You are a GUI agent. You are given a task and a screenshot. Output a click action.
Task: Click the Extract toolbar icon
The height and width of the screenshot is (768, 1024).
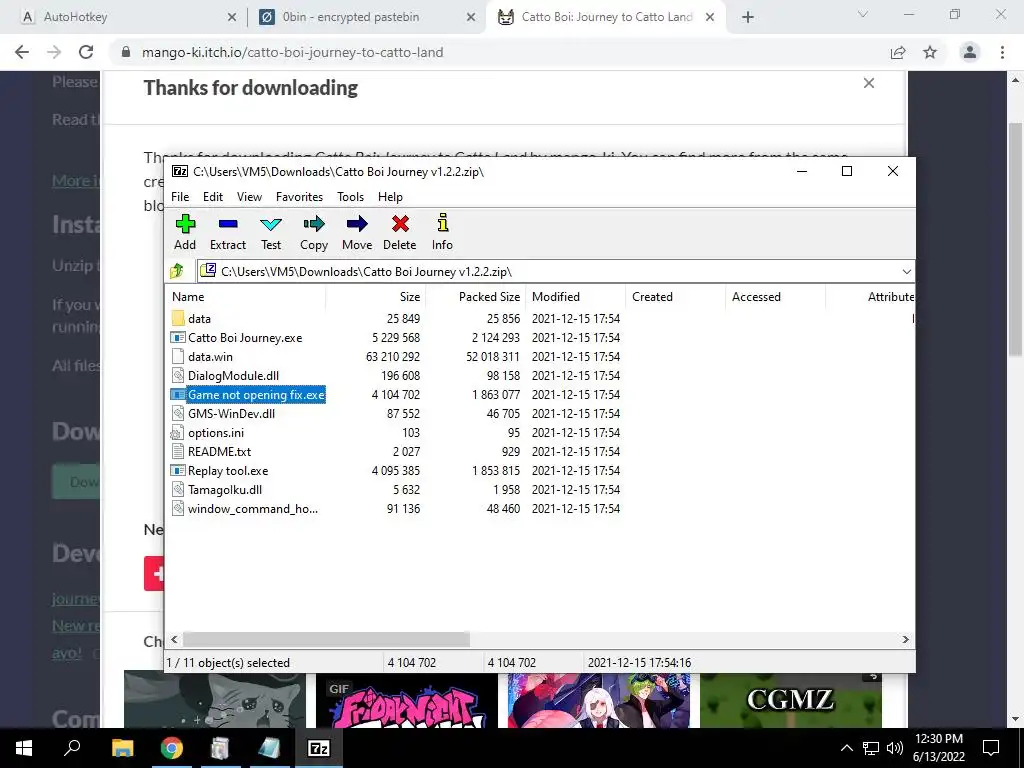[x=228, y=224]
